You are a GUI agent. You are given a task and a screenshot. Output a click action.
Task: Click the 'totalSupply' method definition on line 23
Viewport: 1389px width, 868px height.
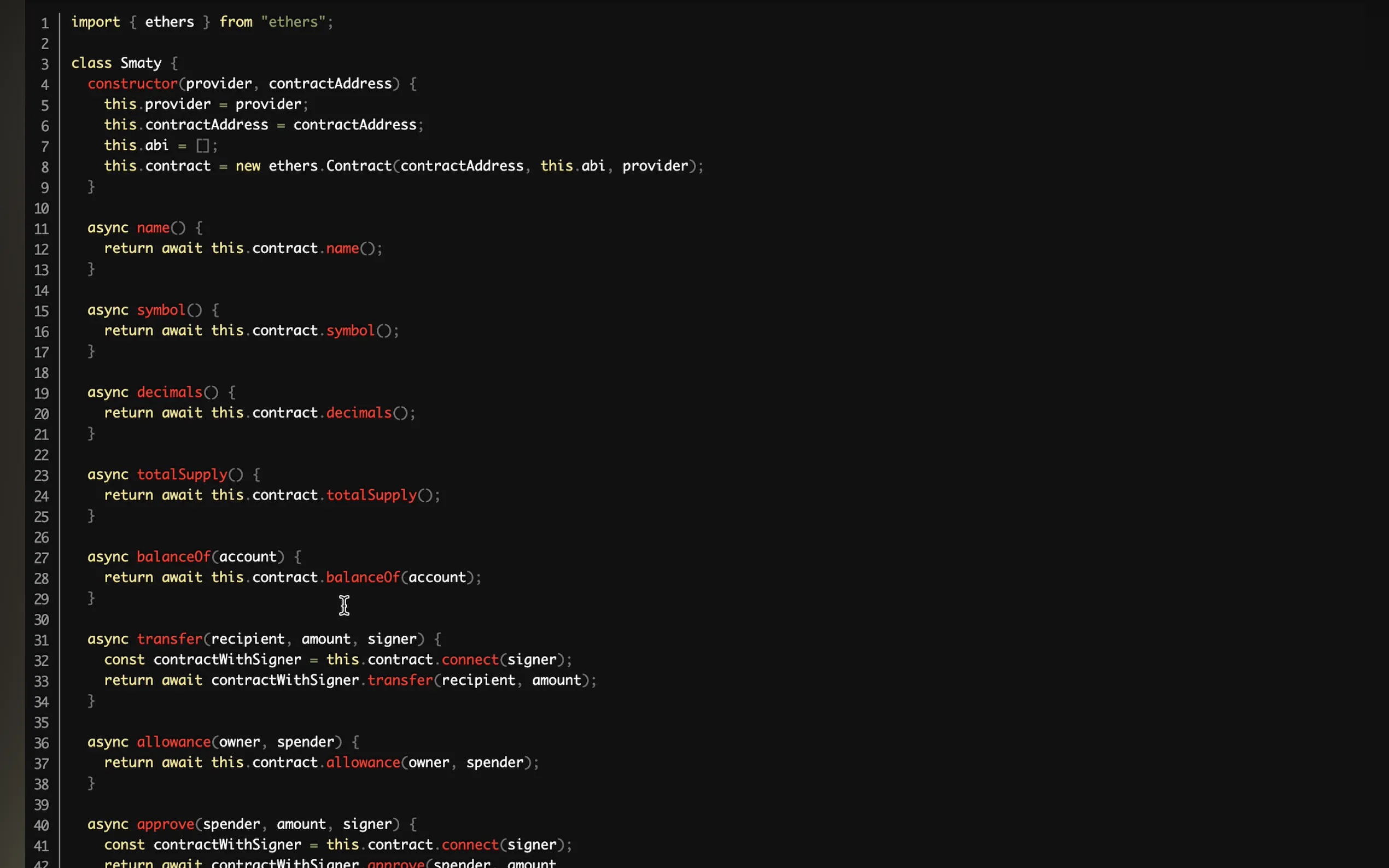[182, 475]
